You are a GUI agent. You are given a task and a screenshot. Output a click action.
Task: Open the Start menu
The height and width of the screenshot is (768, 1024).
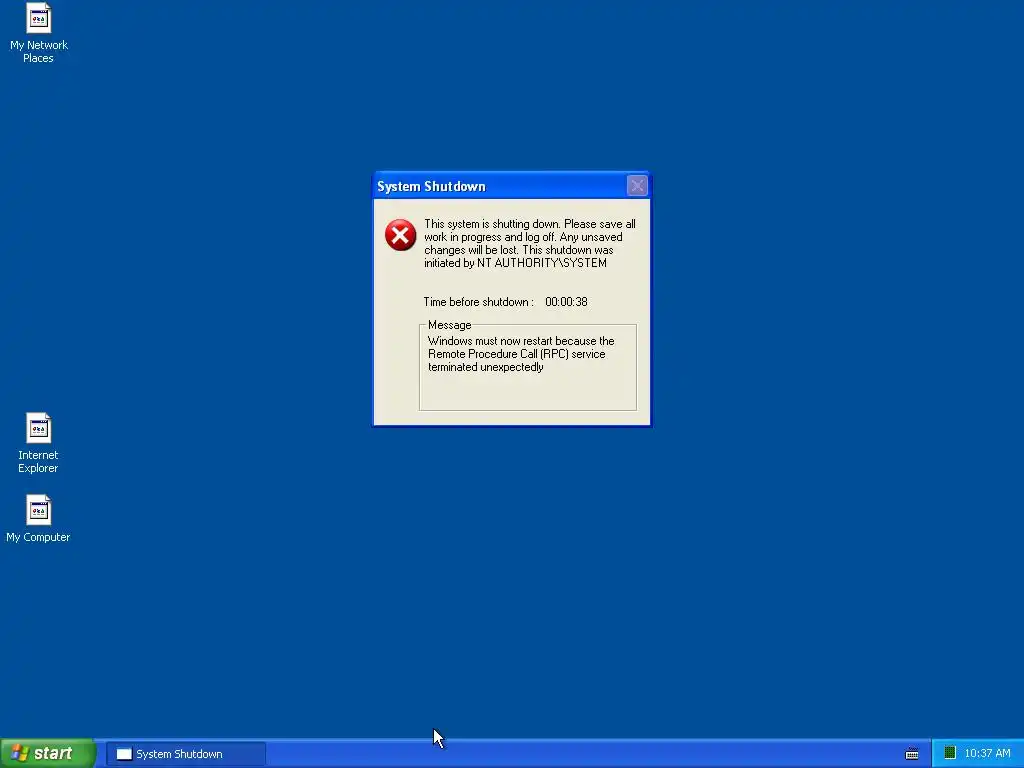pyautogui.click(x=48, y=754)
